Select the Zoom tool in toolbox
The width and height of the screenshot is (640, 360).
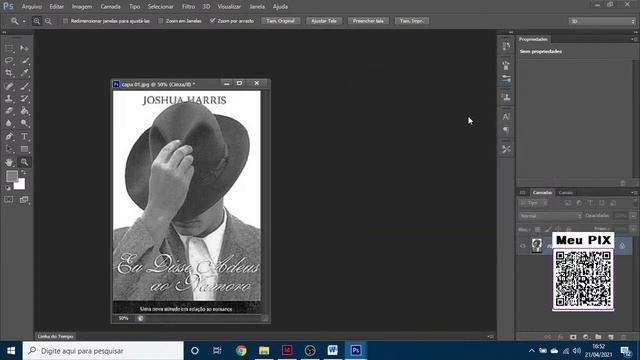coord(24,162)
